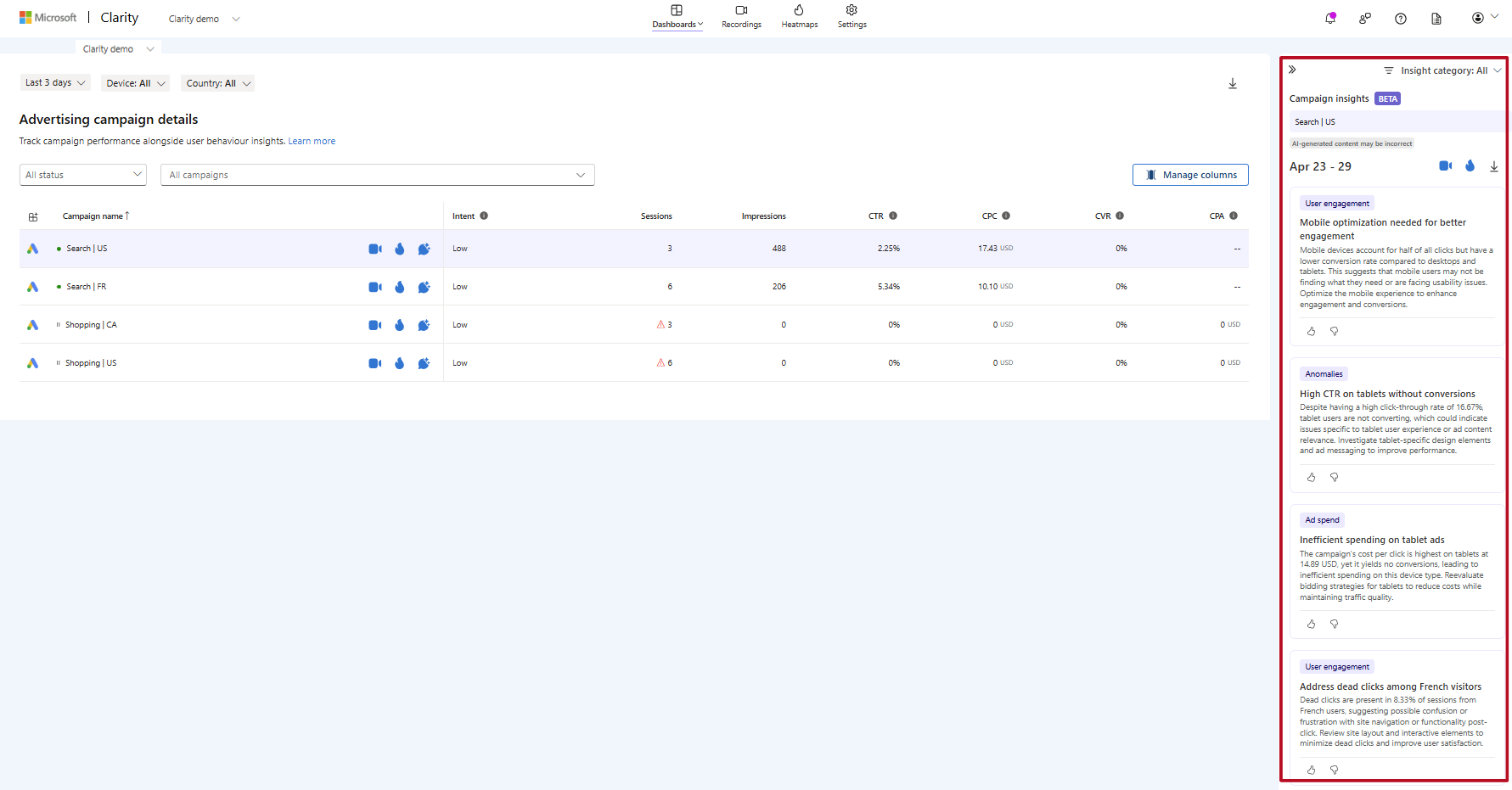Open heatmaps for Shopping | CA campaign

pos(399,325)
